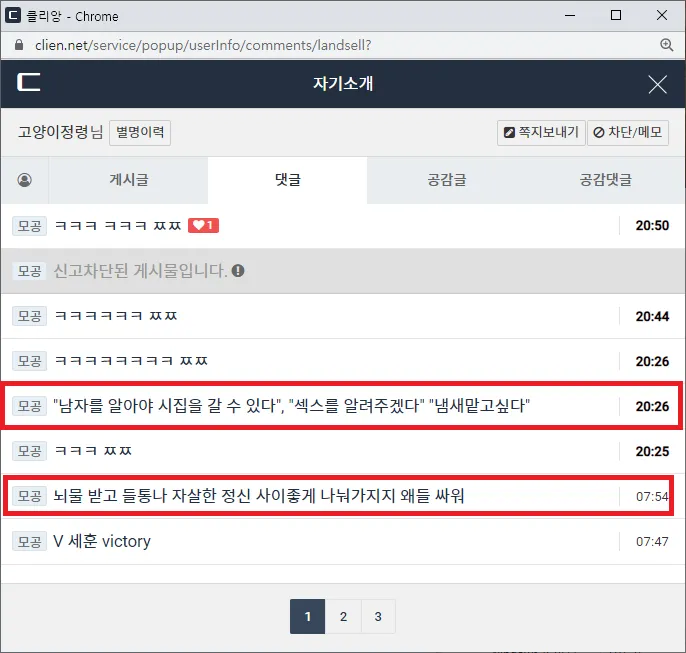Click the zoom magnifier icon in the address bar

[666, 45]
